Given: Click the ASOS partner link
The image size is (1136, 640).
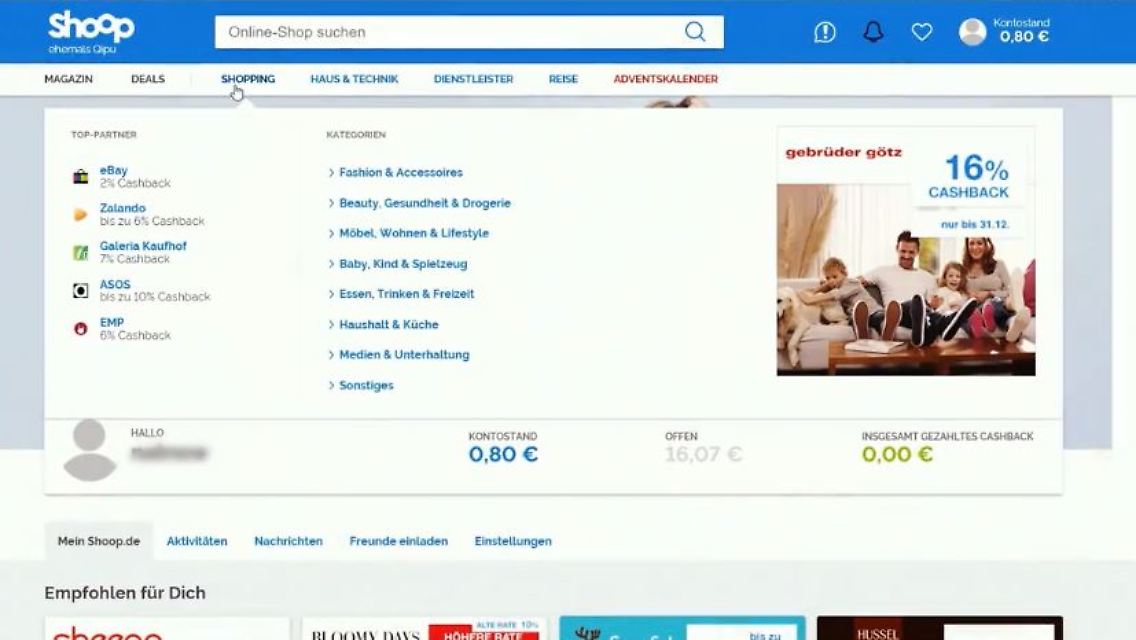Looking at the screenshot, I should pyautogui.click(x=115, y=285).
